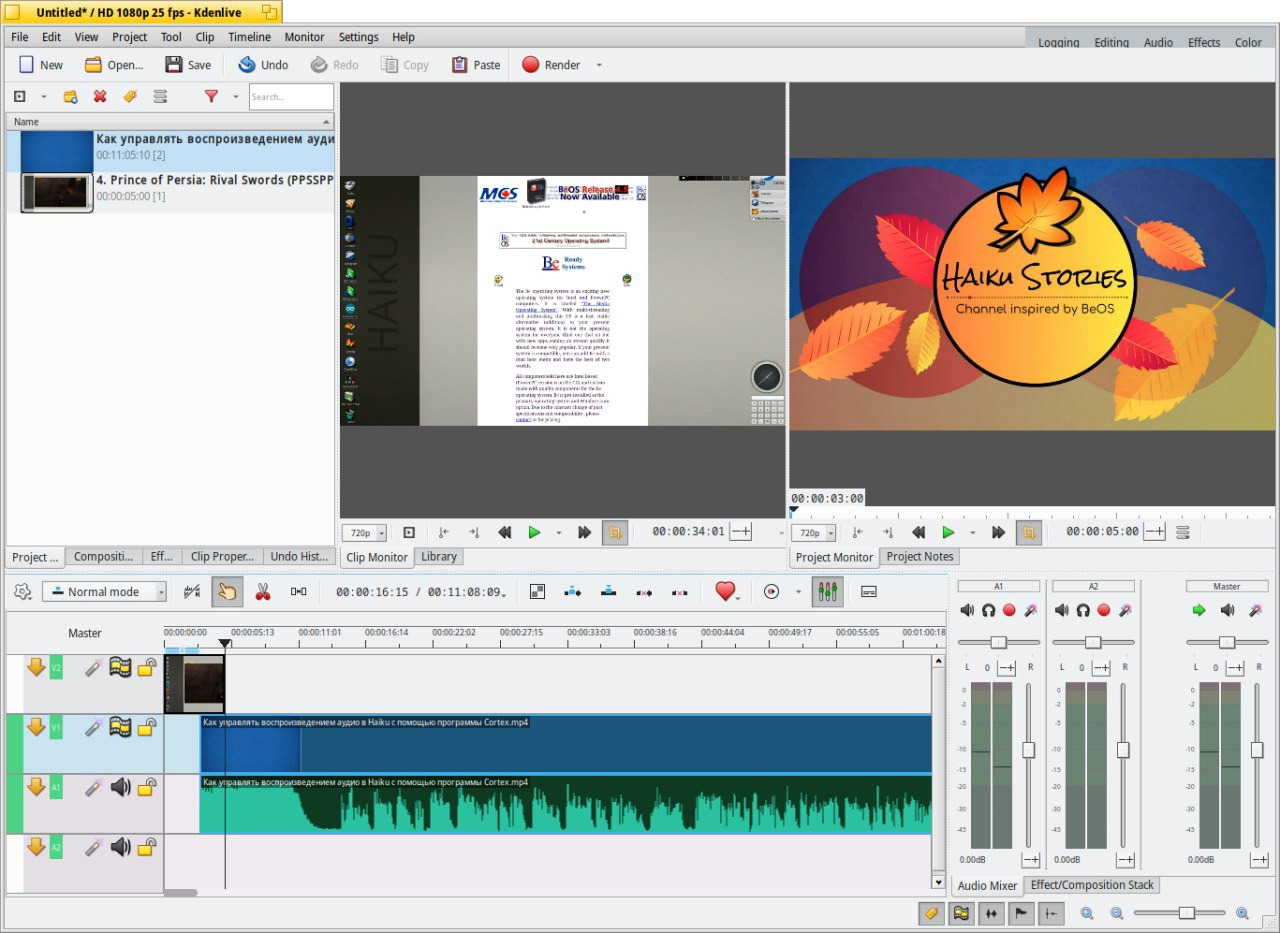Delete clip using red X in project bin
The image size is (1280, 933).
(100, 97)
